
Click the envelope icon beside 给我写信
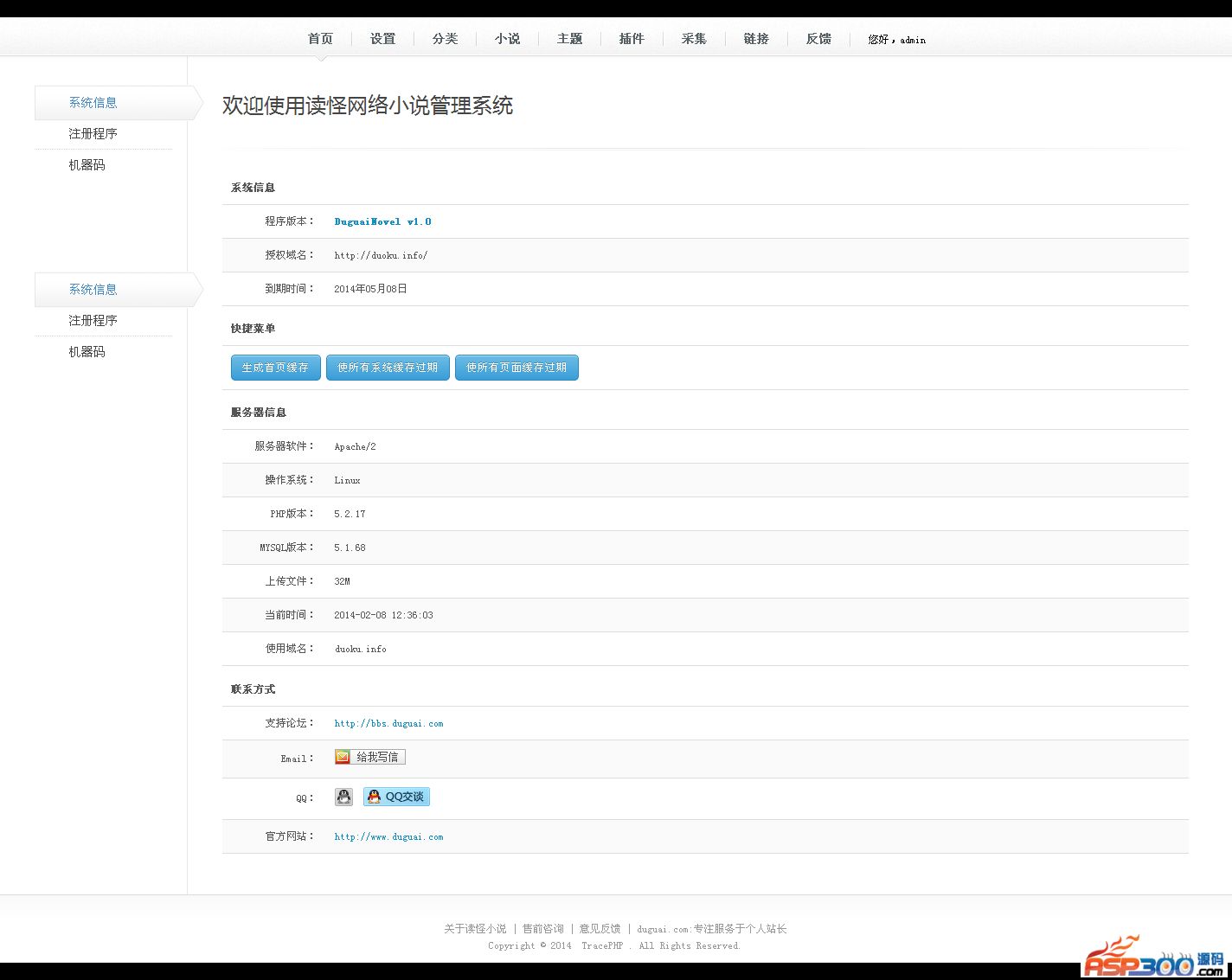pos(343,757)
